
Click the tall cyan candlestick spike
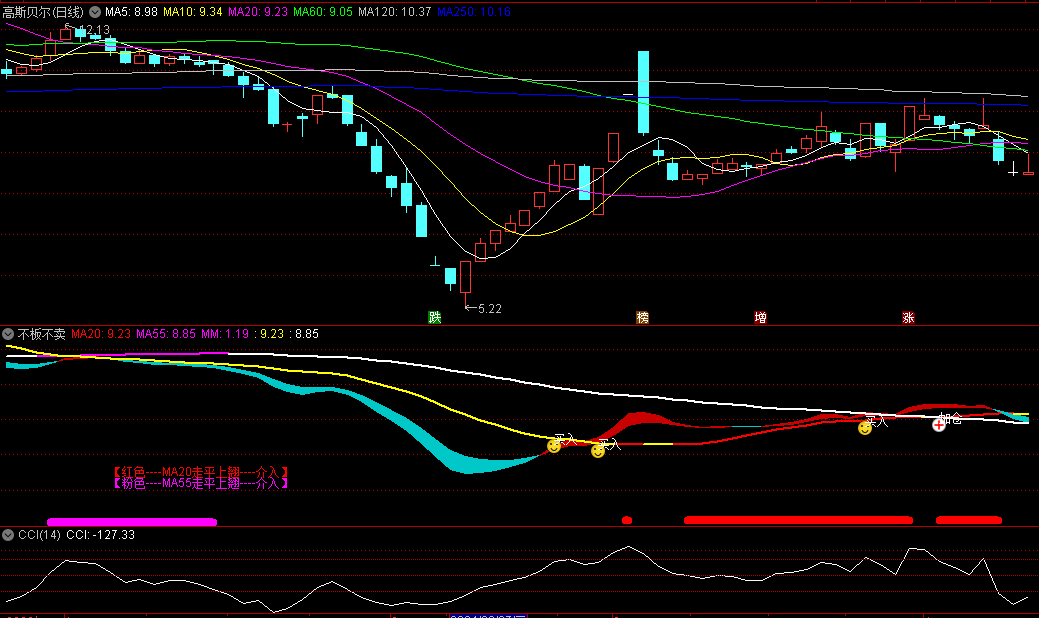tap(643, 92)
